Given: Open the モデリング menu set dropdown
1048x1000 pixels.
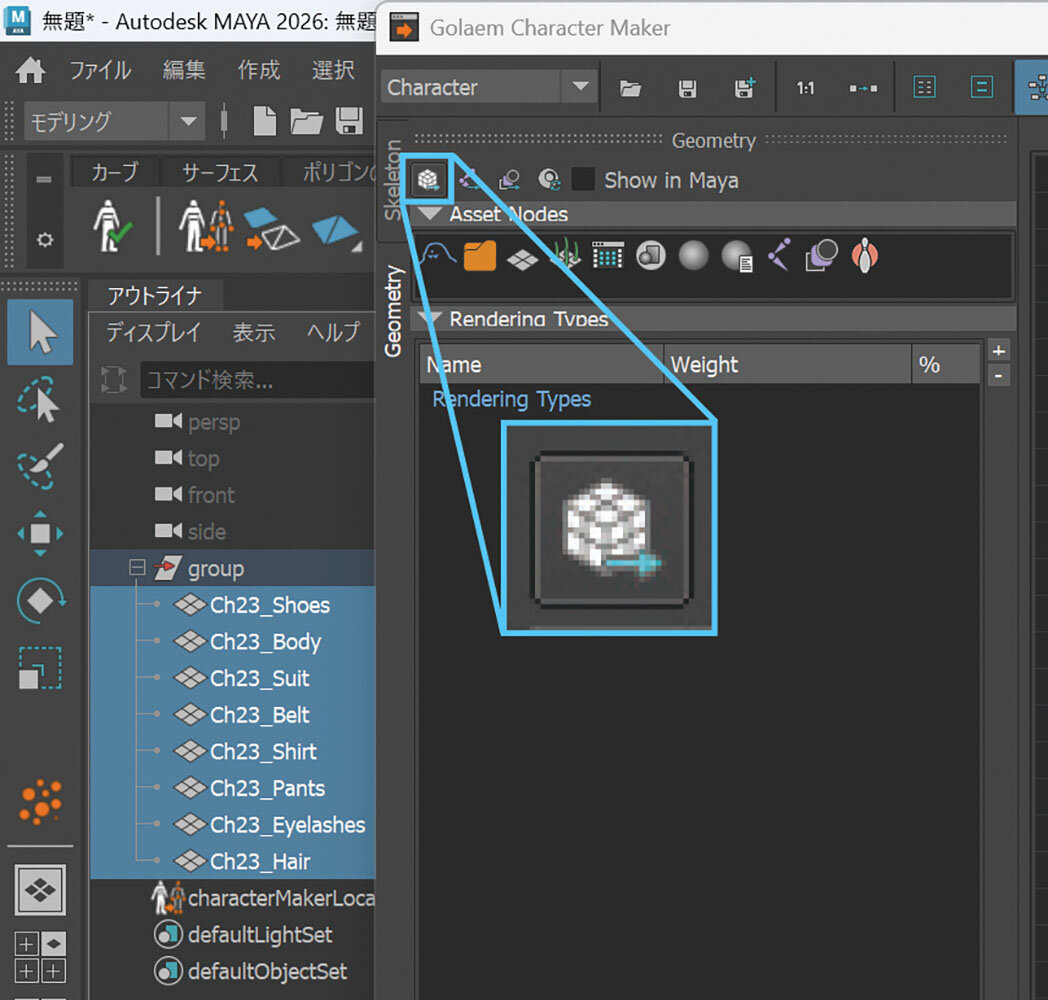Looking at the screenshot, I should click(114, 121).
